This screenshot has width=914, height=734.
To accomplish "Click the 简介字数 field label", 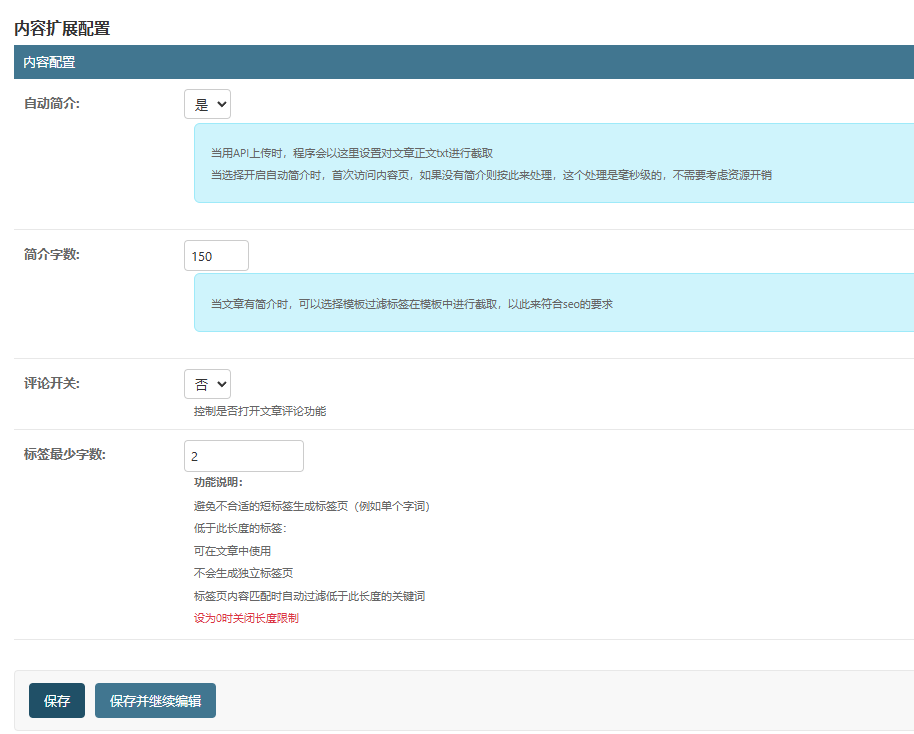I will 52,254.
